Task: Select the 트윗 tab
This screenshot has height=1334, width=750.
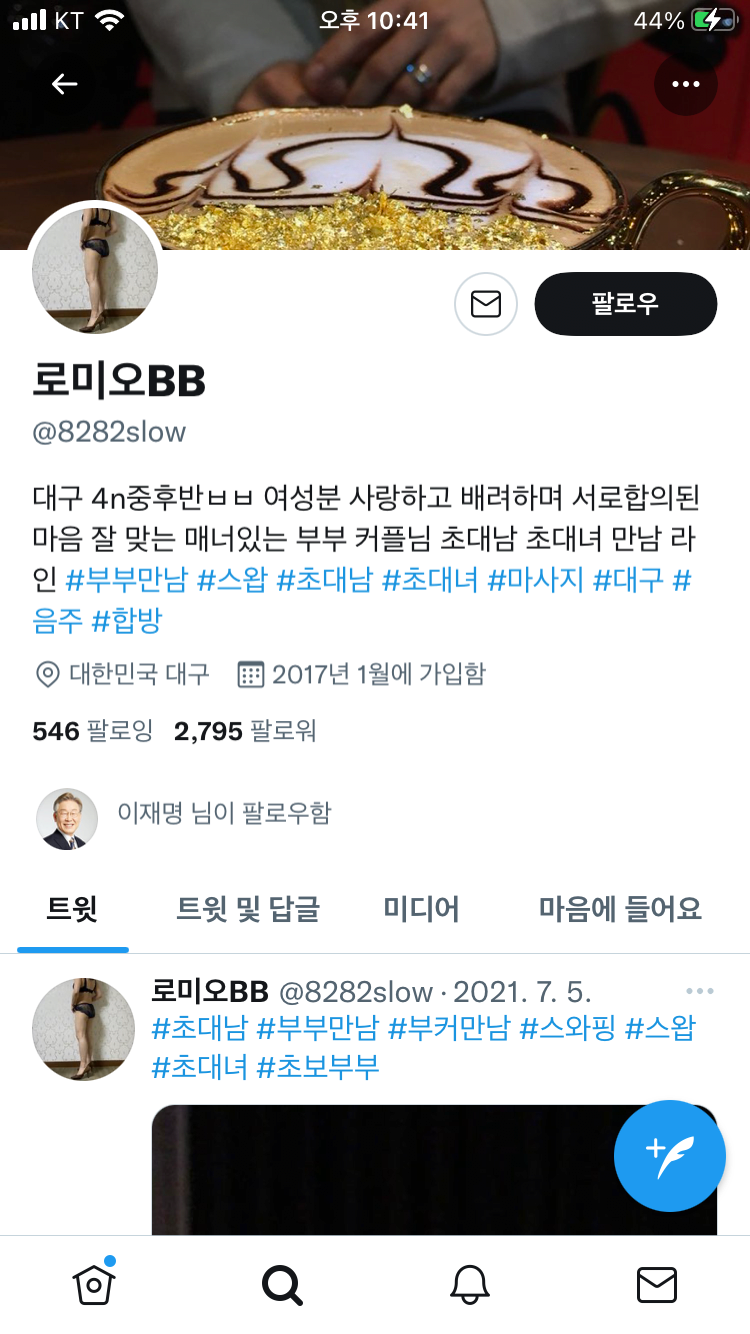Action: [x=73, y=908]
